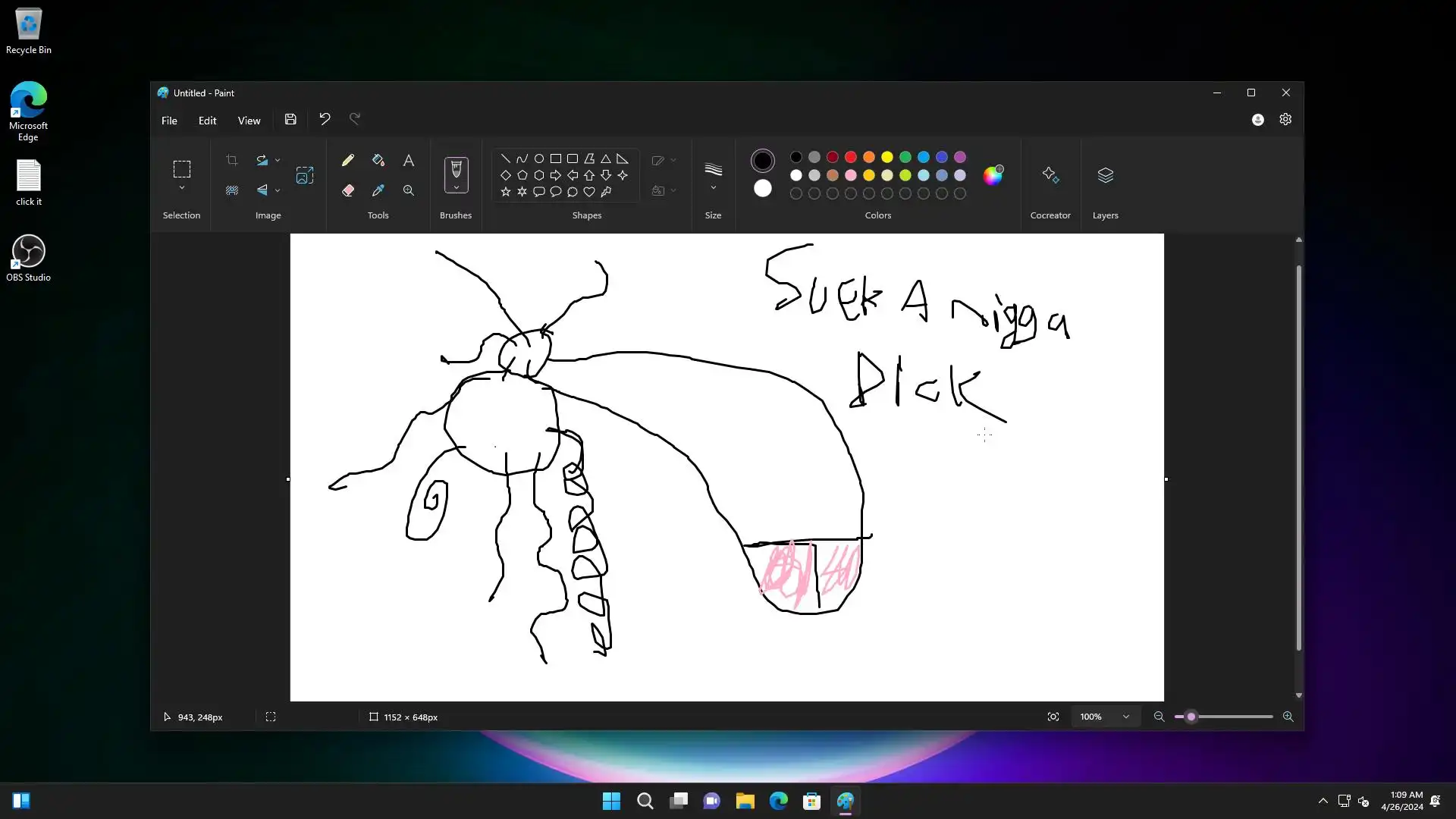Select the Pencil tool
Screen dimensions: 1456x819
pos(348,160)
